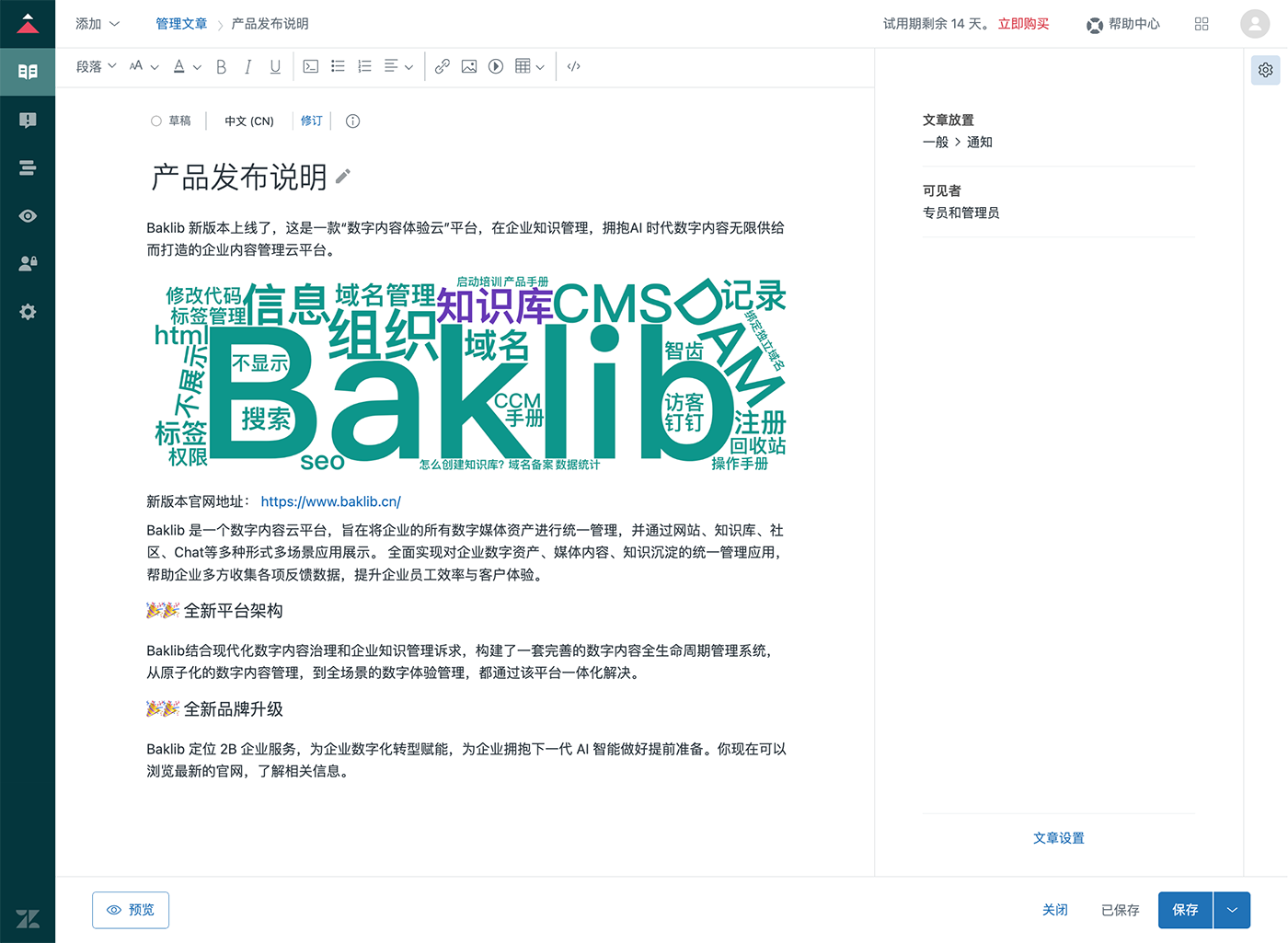Open the 段落 paragraph style dropdown
1288x943 pixels.
[x=97, y=66]
